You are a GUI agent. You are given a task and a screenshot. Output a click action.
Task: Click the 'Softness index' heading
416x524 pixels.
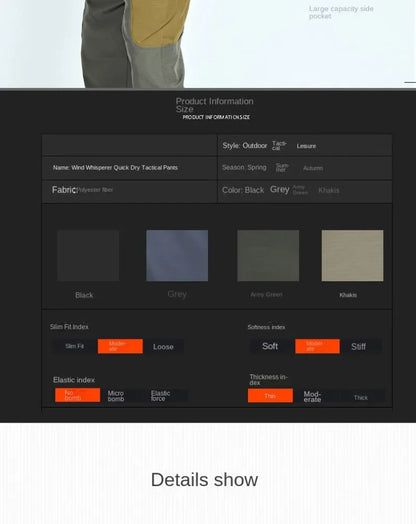(266, 327)
